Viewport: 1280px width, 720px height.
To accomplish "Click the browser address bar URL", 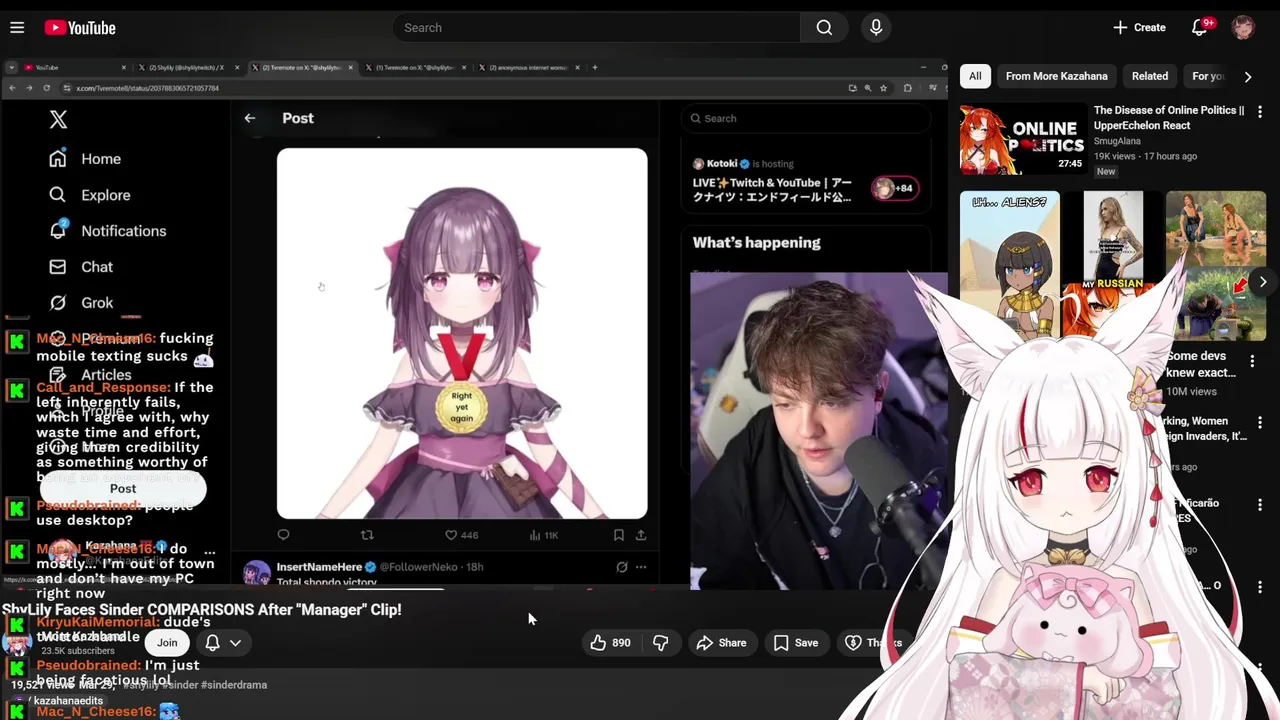I will [x=148, y=88].
